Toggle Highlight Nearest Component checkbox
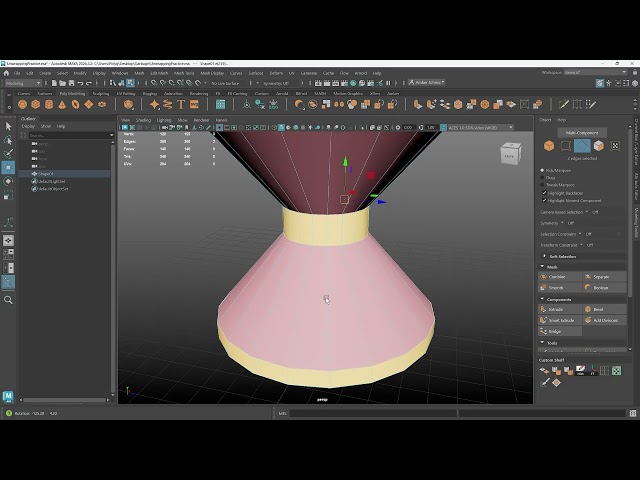Screen dimensions: 640x480 click(x=544, y=200)
